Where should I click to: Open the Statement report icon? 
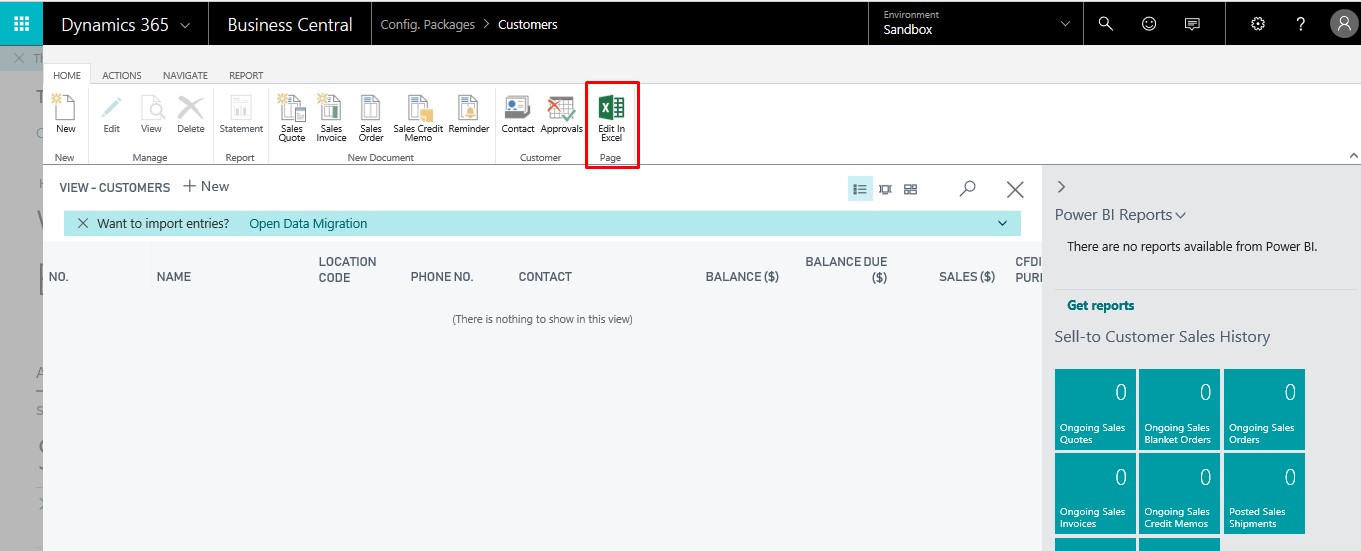241,114
